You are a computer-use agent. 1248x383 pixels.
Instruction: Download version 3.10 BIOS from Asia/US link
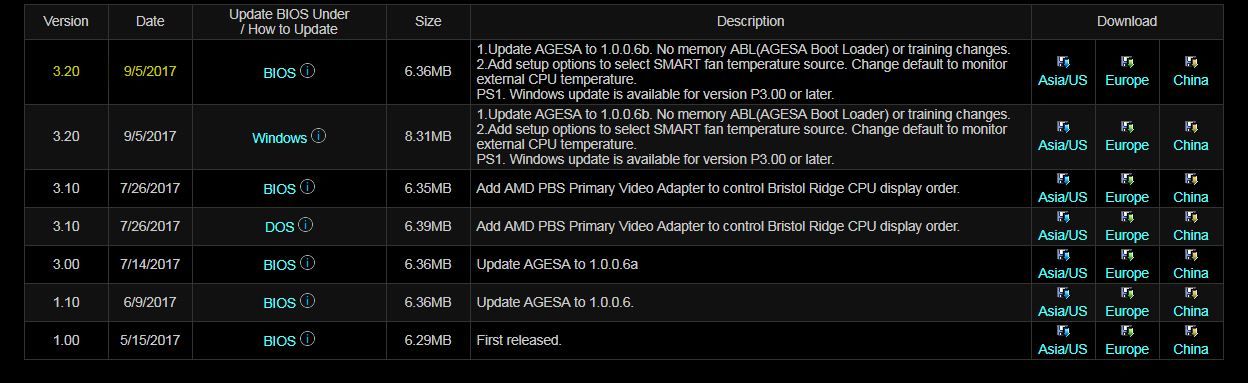click(x=1063, y=197)
